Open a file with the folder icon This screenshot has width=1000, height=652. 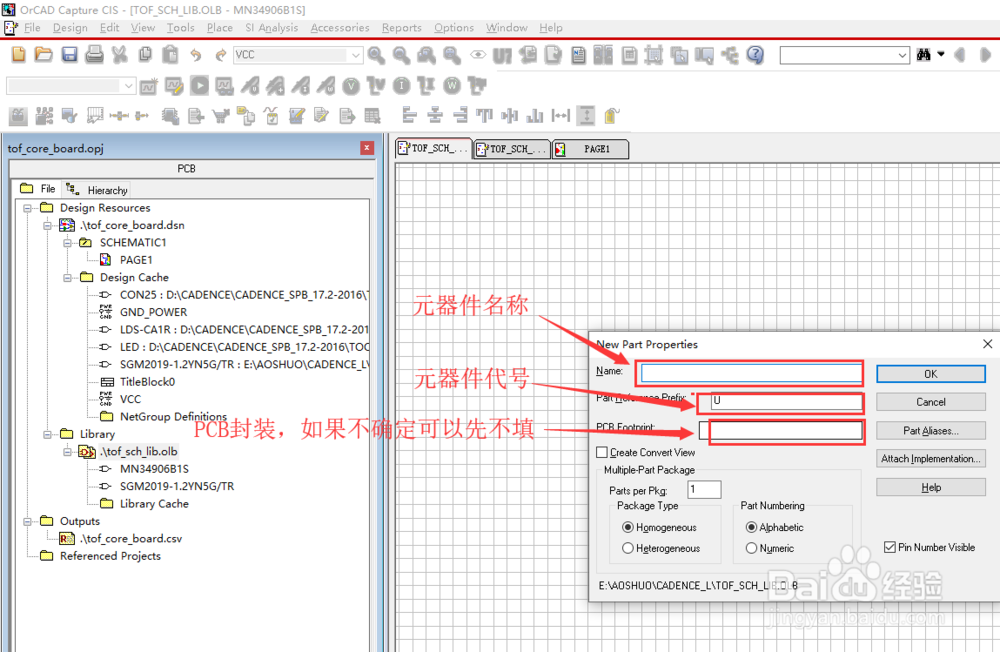(x=43, y=55)
